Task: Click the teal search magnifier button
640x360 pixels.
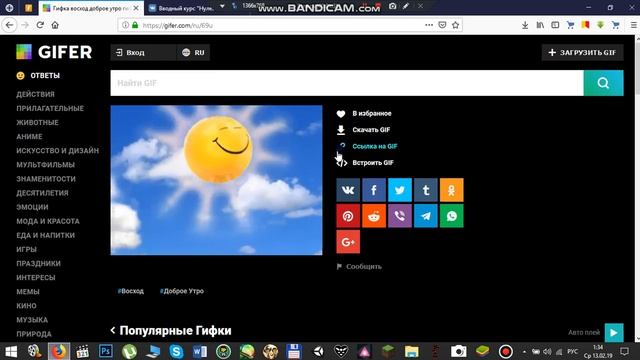Action: [603, 83]
